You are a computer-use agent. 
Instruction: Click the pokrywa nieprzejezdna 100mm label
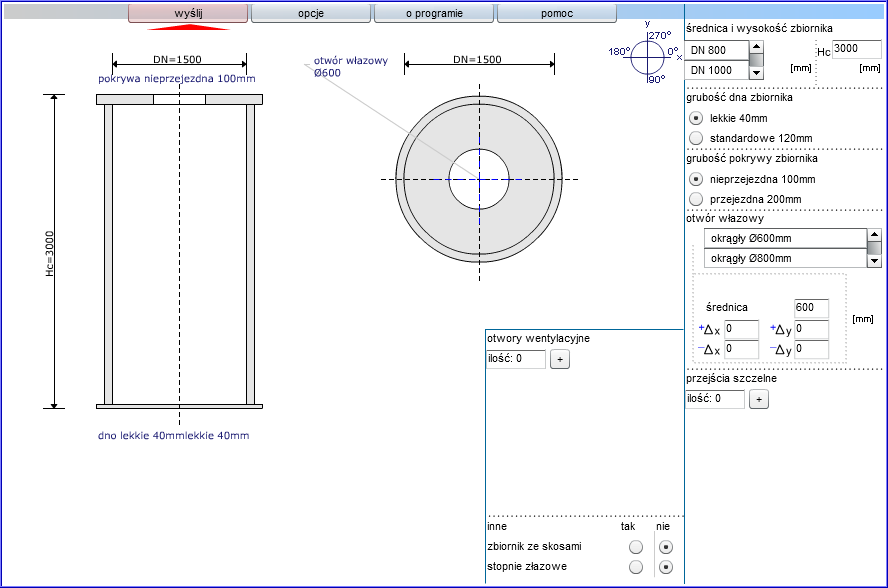click(177, 79)
